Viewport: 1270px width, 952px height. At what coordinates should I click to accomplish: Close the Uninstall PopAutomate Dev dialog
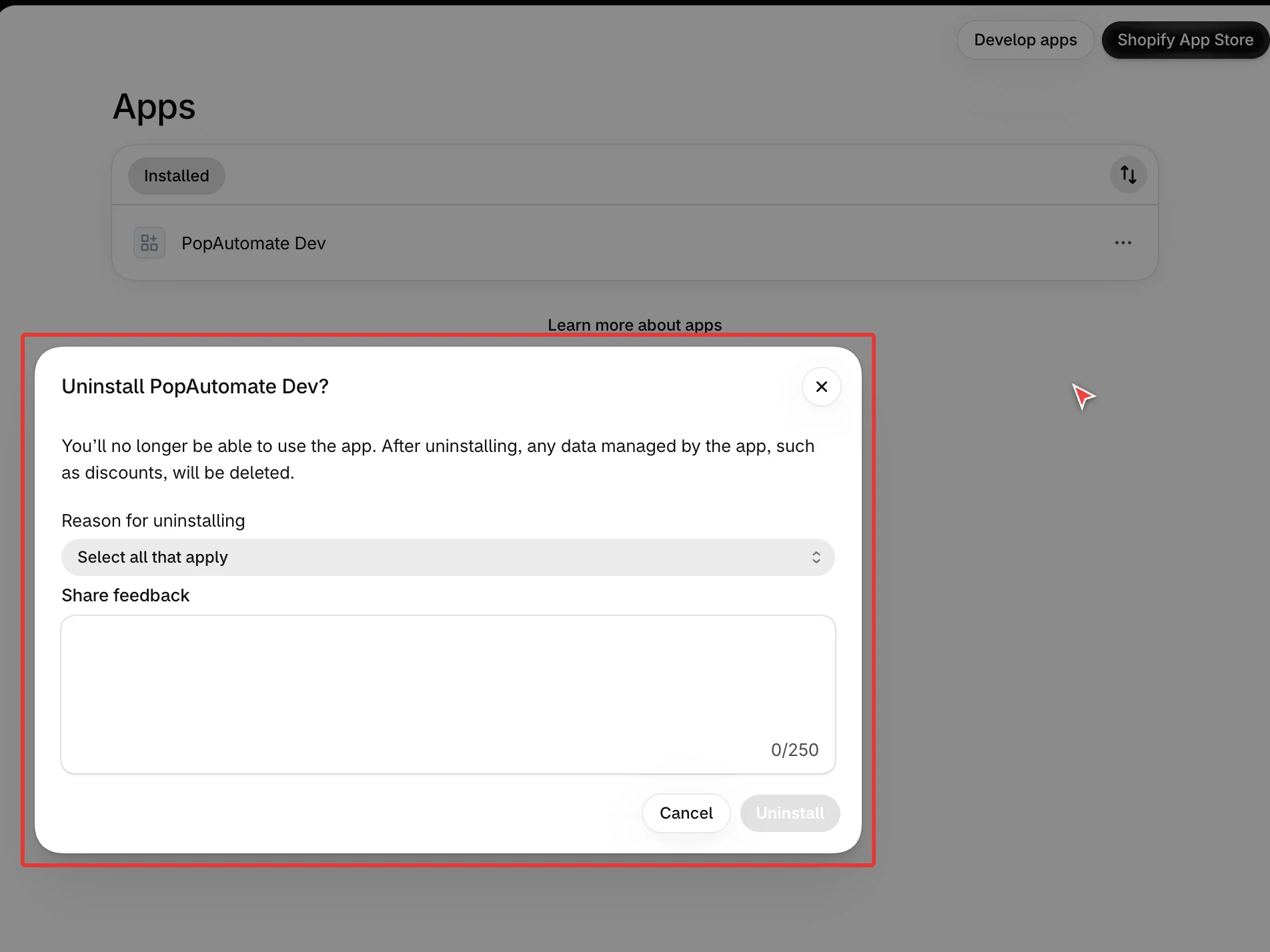[821, 387]
